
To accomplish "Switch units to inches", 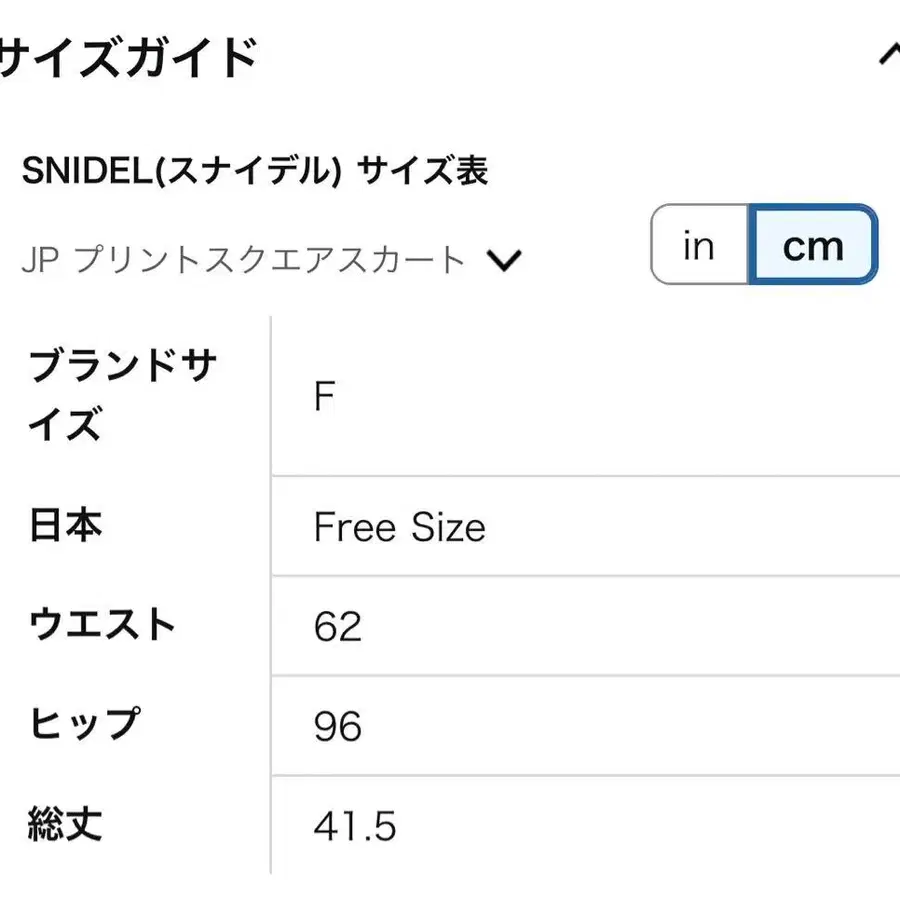I will 699,246.
